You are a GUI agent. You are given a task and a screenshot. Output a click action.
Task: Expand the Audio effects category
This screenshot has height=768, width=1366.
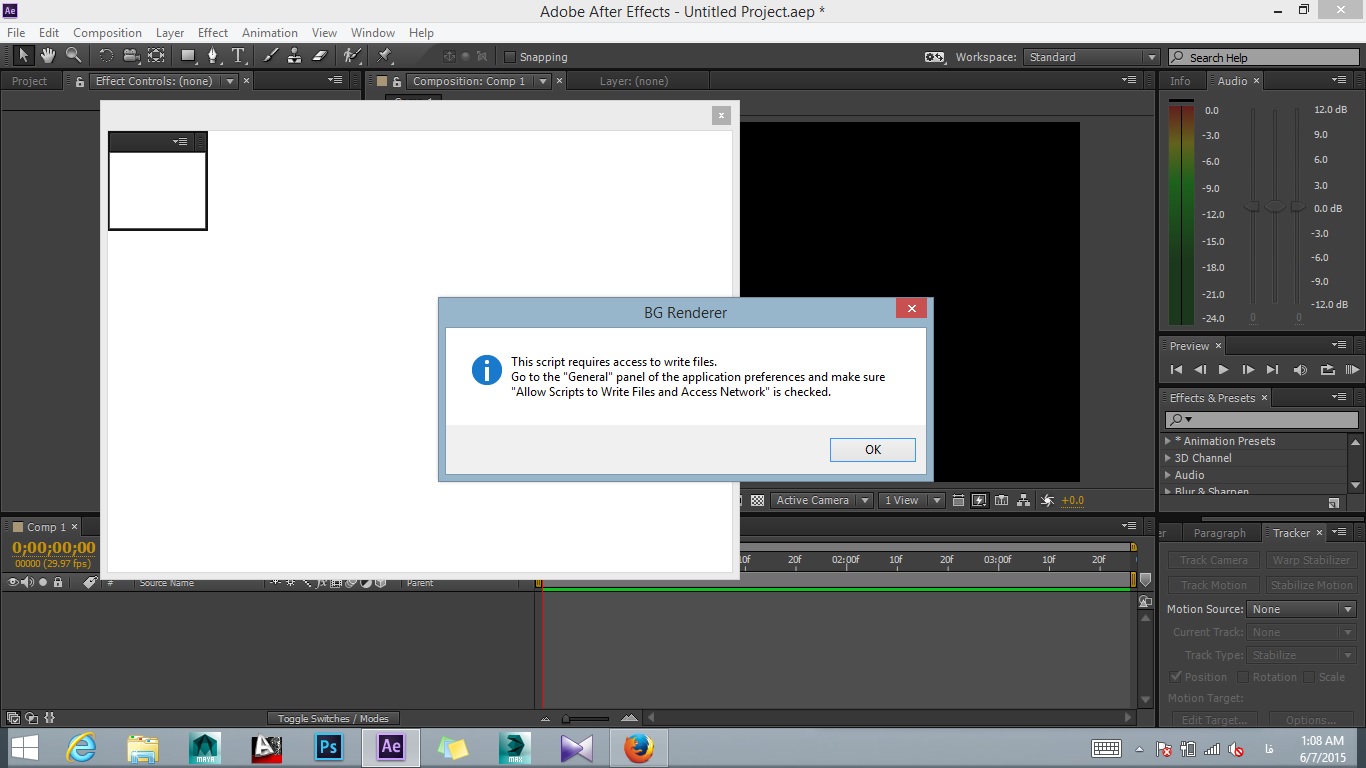(1167, 475)
